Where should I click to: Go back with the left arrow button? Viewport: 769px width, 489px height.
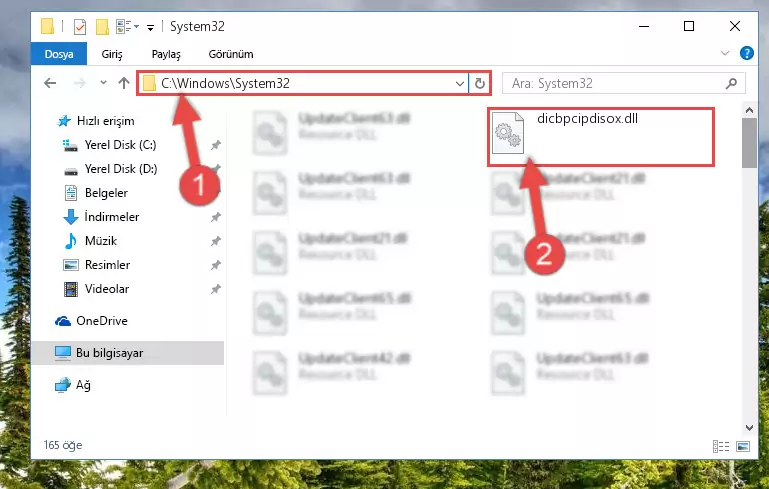(50, 83)
